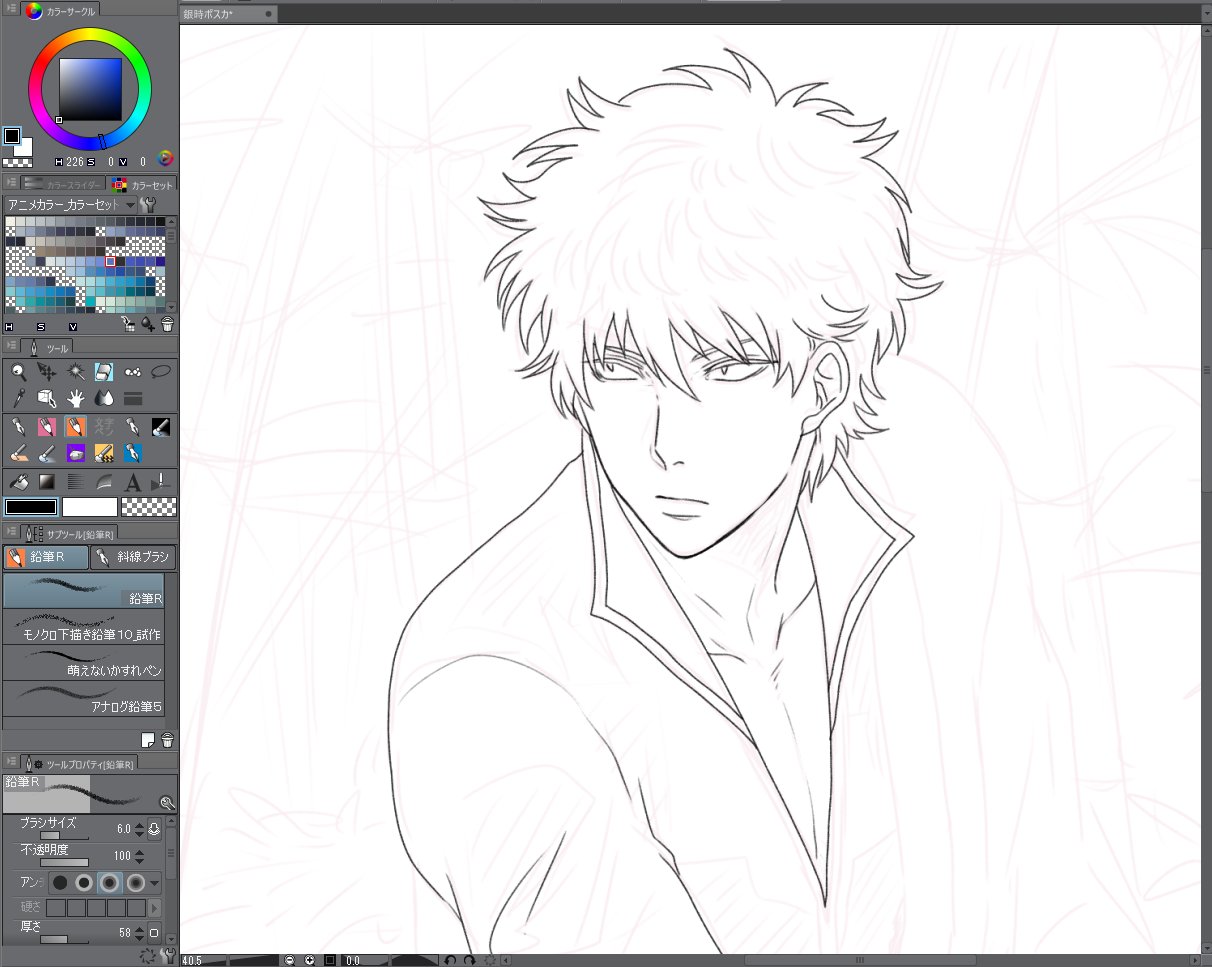Click add color eyedropper-plus icon in color set
1212x967 pixels.
click(x=148, y=324)
